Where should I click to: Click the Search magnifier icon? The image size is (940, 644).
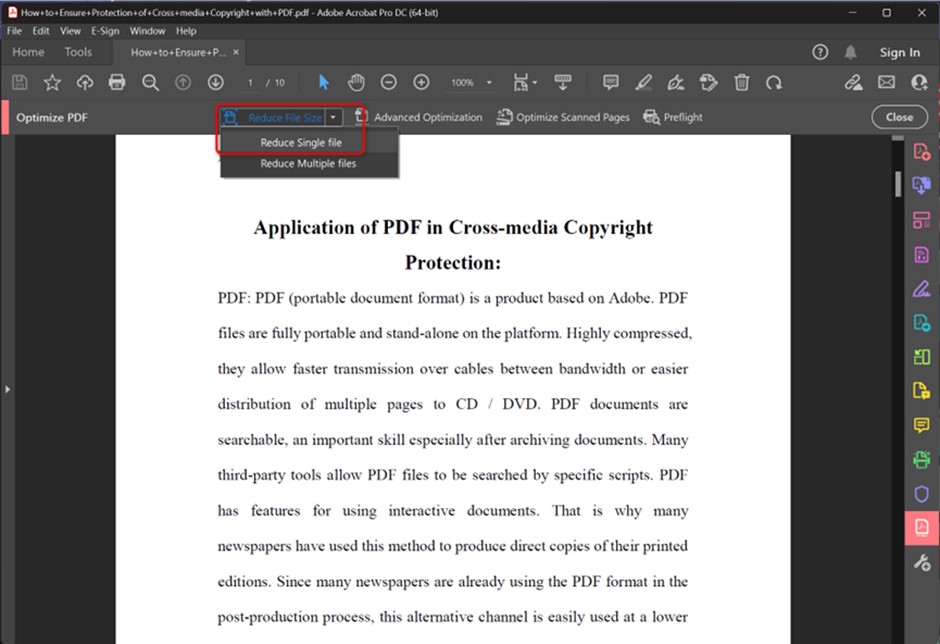click(150, 82)
